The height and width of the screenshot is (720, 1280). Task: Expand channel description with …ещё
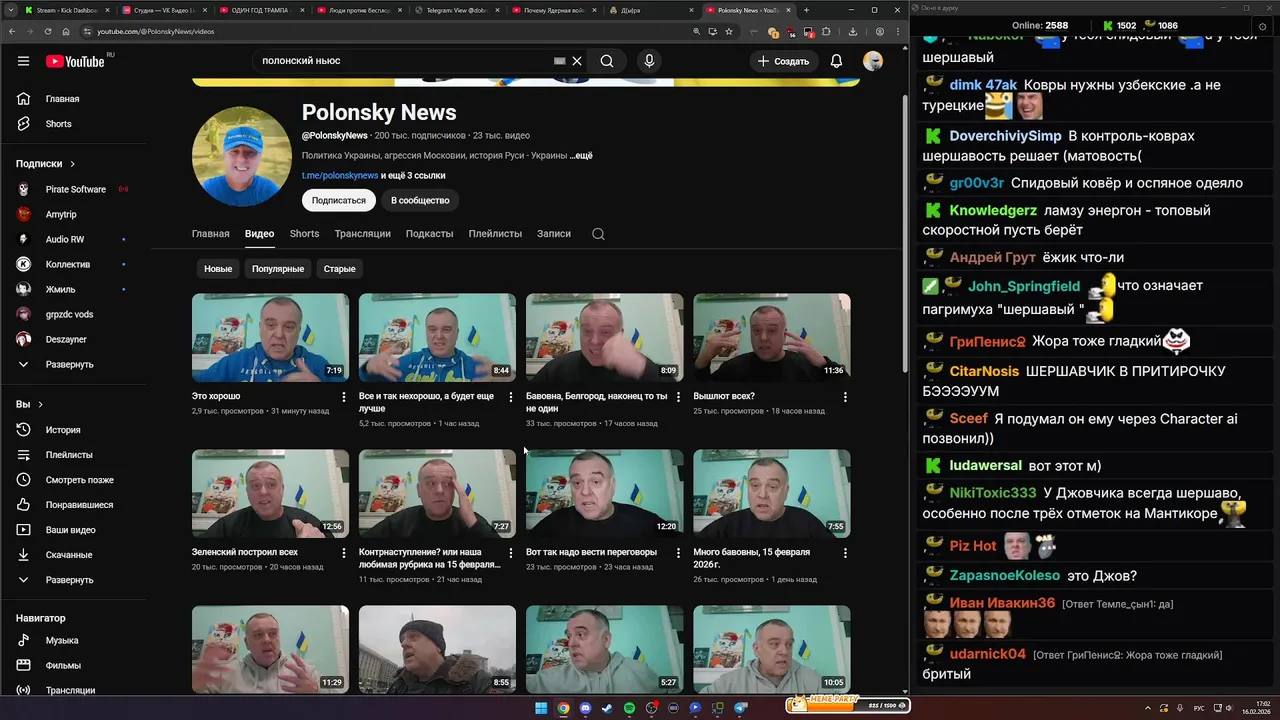(x=581, y=156)
